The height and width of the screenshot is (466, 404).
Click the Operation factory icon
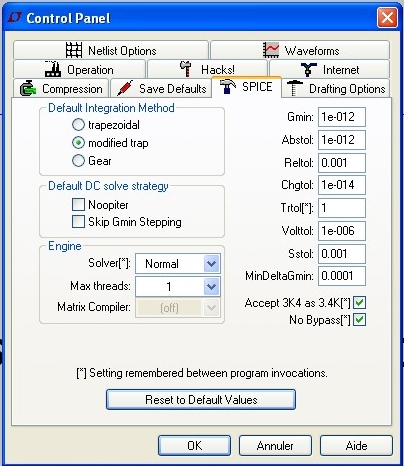(x=53, y=69)
